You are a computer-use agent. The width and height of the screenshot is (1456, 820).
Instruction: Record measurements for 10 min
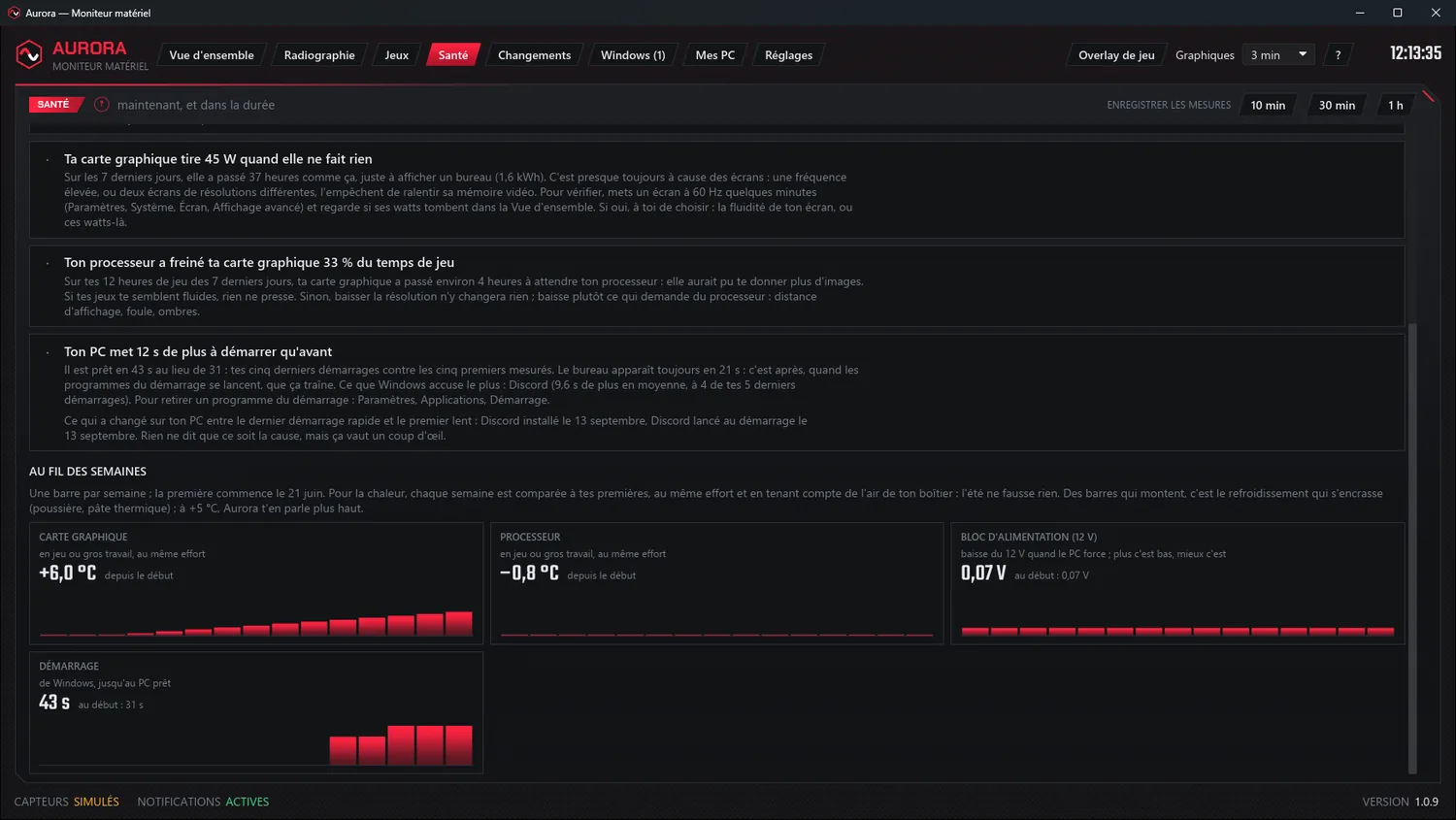coord(1268,105)
